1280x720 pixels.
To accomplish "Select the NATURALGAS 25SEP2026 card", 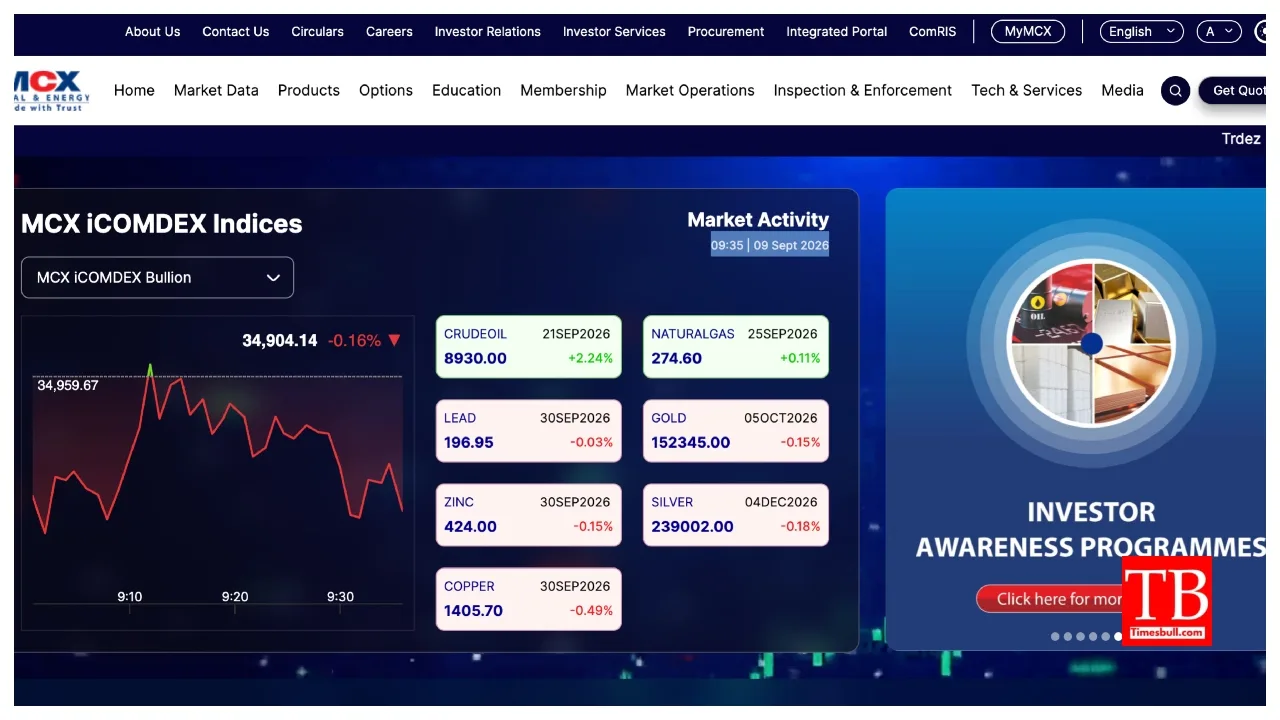I will [736, 347].
